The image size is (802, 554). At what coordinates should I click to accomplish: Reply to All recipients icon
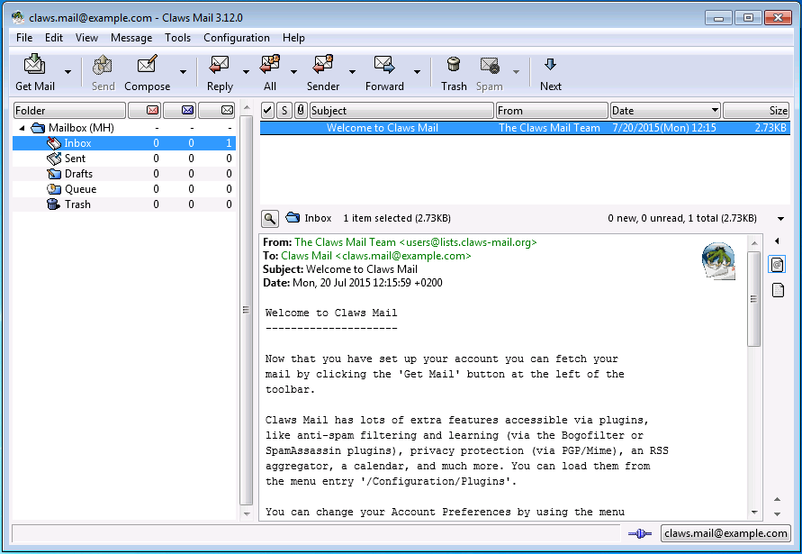point(270,73)
